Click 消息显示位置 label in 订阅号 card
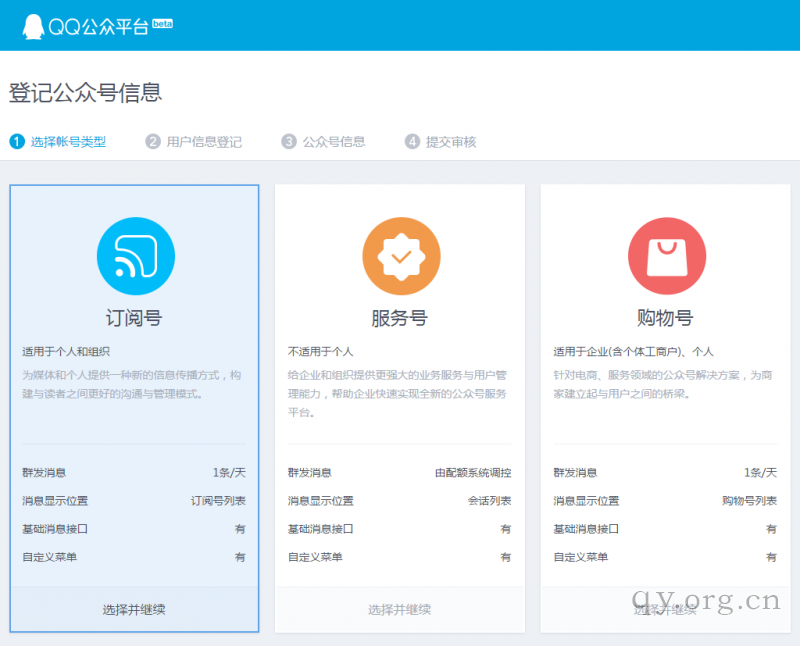 [x=55, y=501]
